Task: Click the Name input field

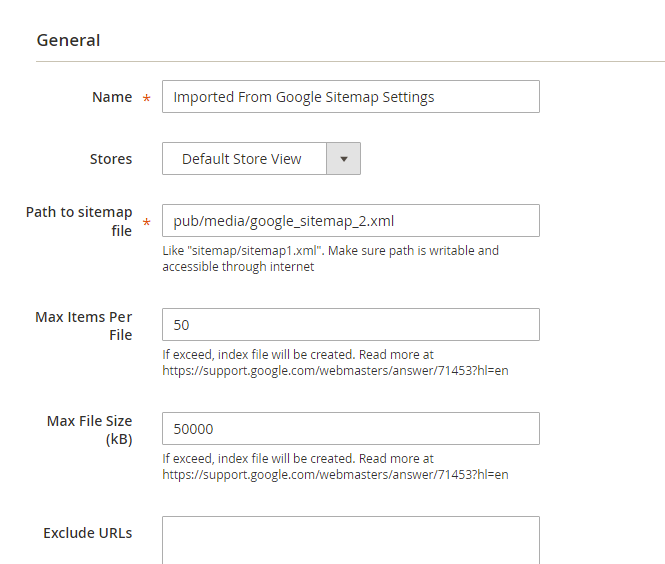Action: (x=350, y=97)
